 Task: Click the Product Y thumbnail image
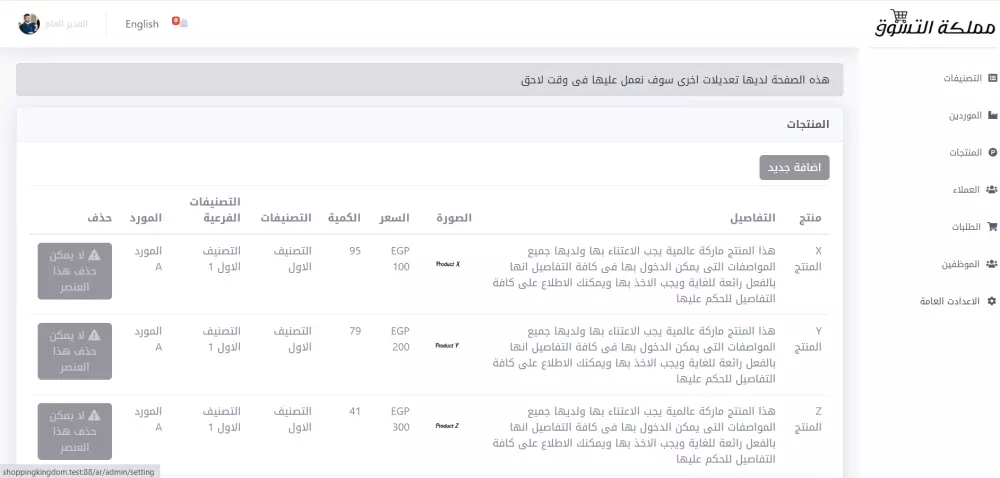(448, 345)
